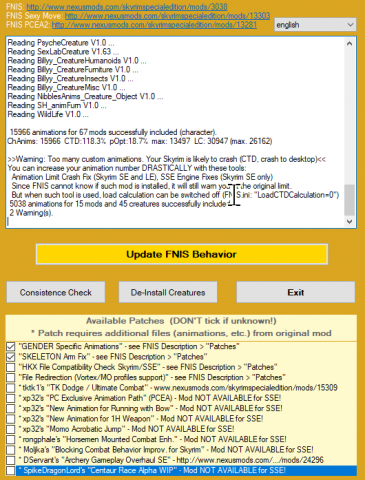365x480 pixels.
Task: Click 'Reading Billyy_CreatureInsects V1.0' line
Action: [x=71, y=79]
